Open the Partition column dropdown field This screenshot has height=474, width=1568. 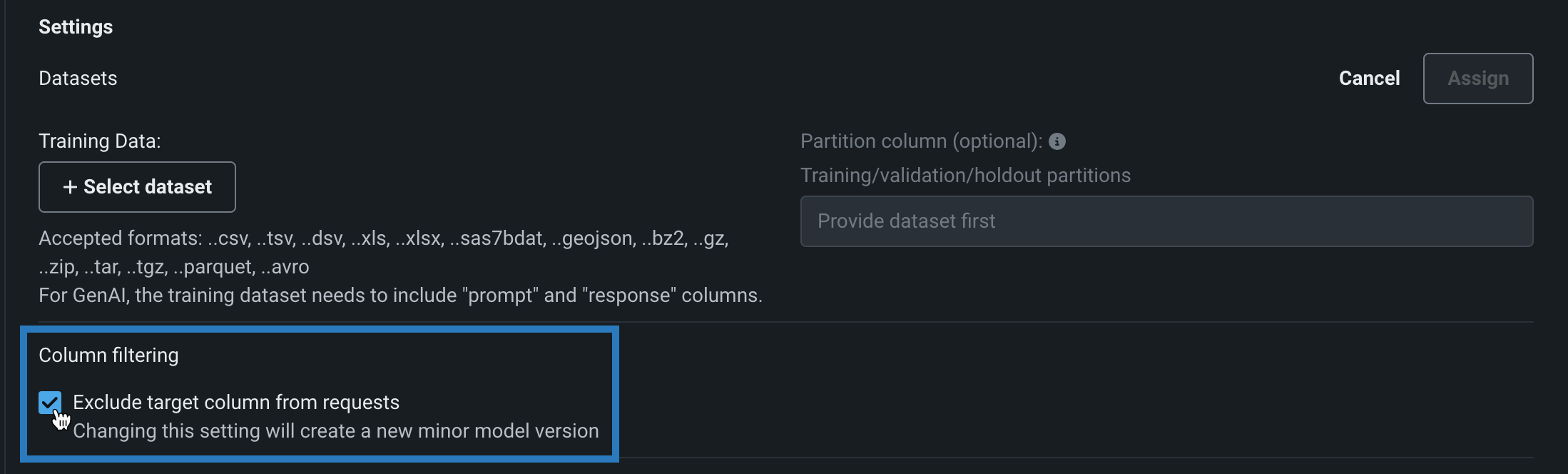click(x=1166, y=221)
